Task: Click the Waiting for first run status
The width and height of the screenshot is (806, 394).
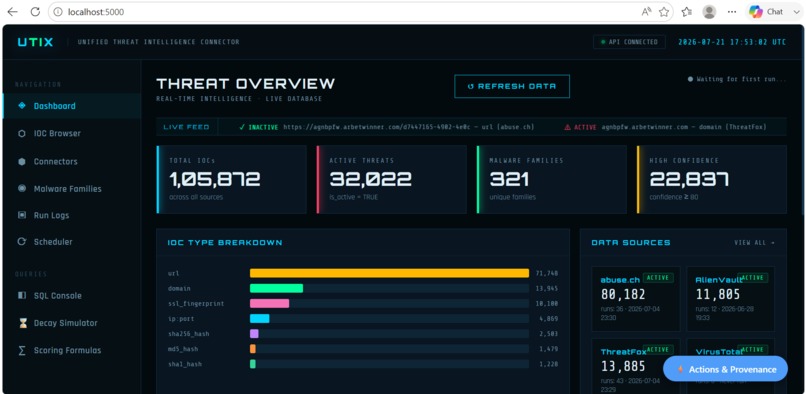Action: coord(737,79)
